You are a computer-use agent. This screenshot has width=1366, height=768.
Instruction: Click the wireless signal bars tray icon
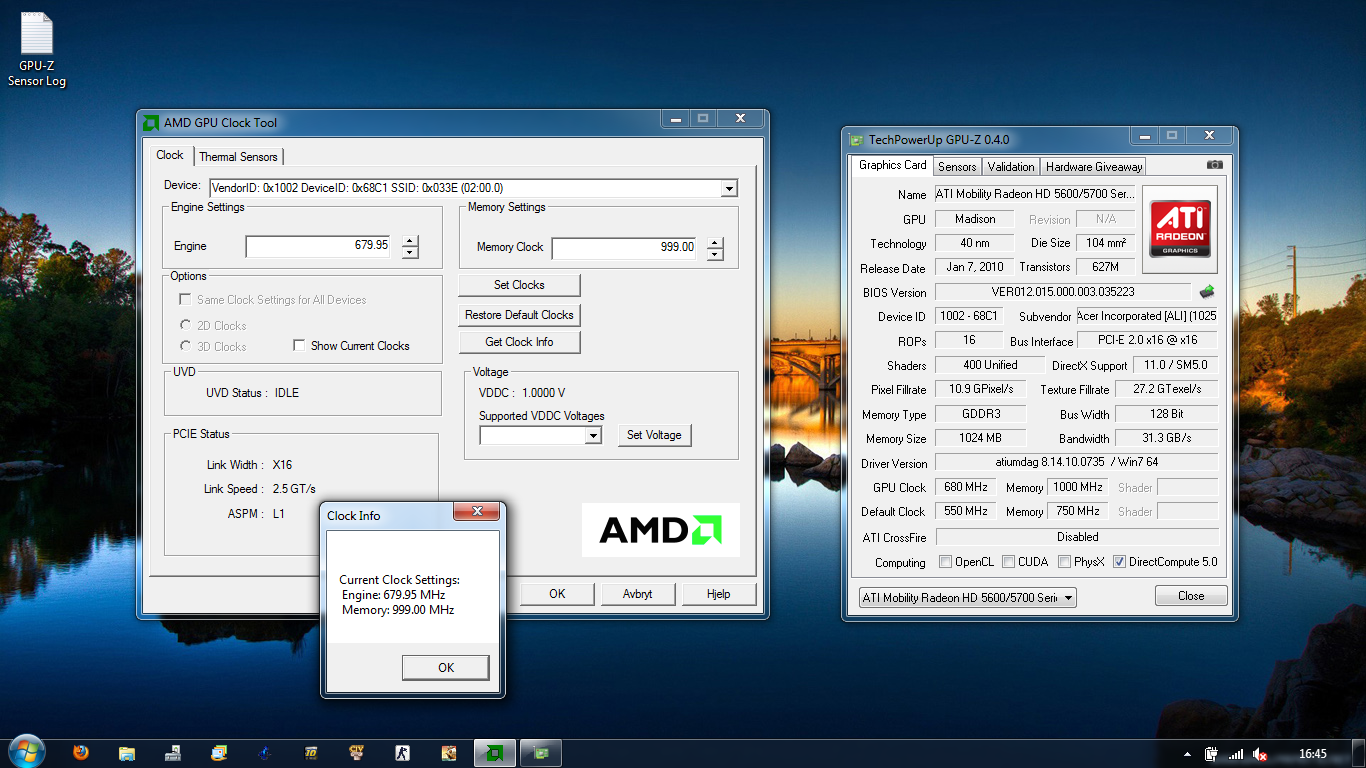pyautogui.click(x=1236, y=754)
